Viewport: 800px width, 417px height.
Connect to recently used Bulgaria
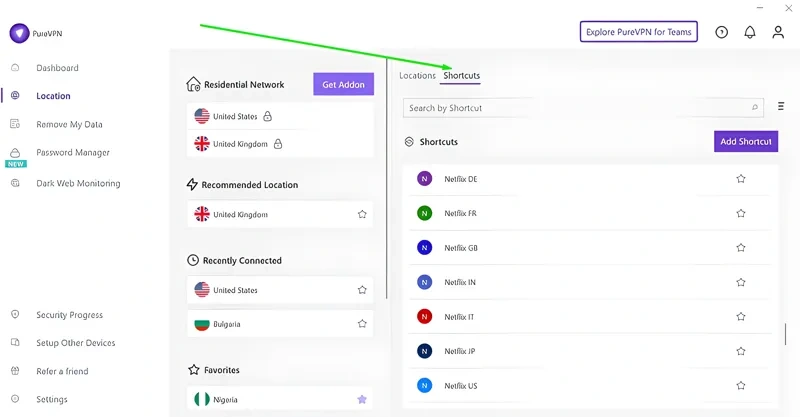(280, 324)
